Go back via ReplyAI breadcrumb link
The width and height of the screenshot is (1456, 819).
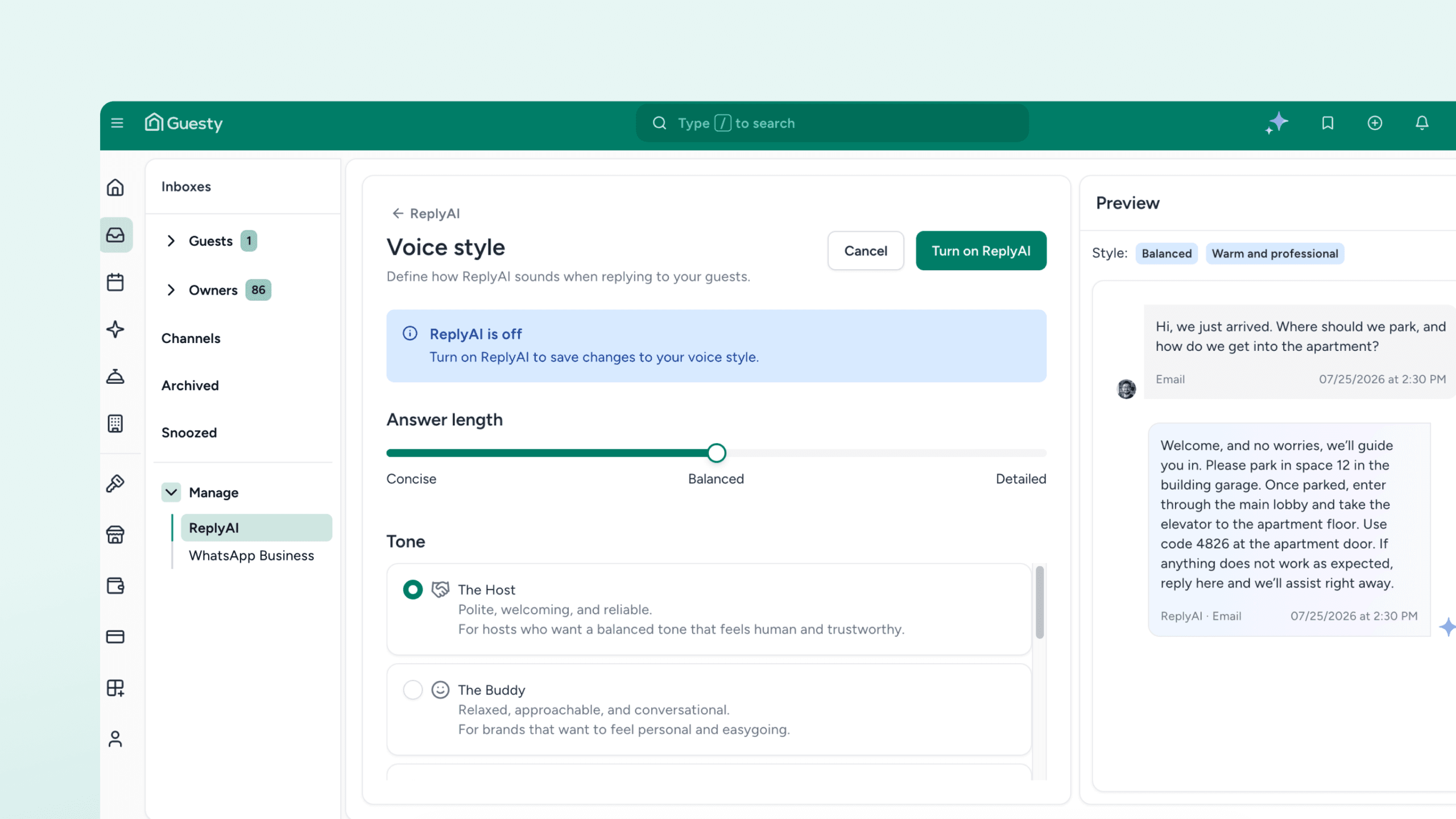426,213
